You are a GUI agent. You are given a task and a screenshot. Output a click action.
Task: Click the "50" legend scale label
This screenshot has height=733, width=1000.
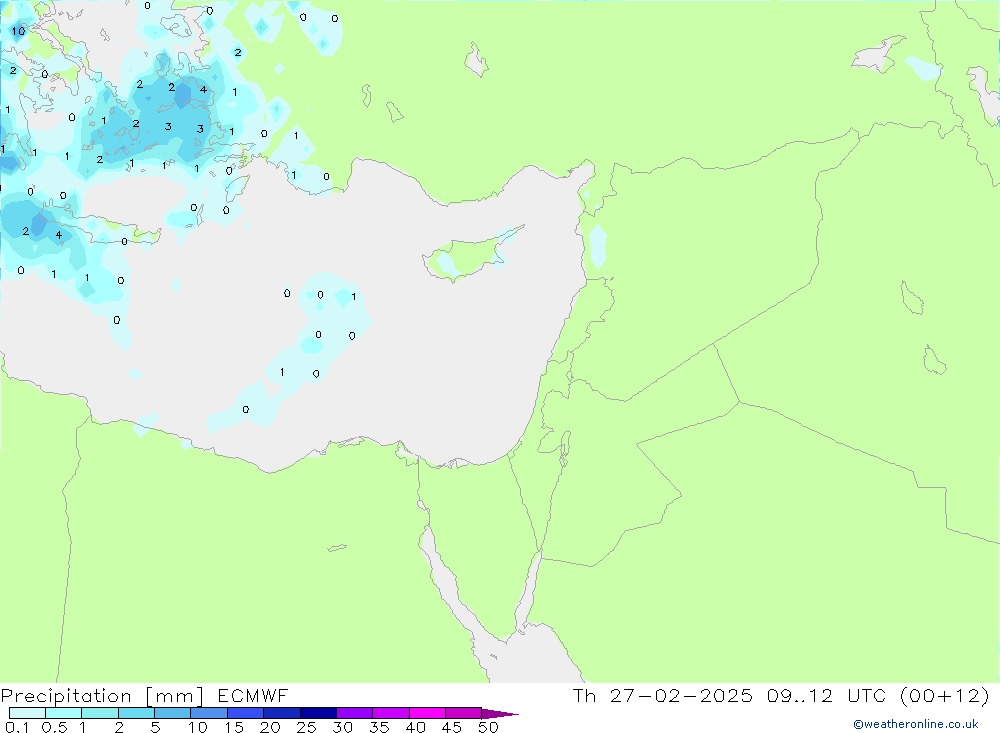(489, 727)
